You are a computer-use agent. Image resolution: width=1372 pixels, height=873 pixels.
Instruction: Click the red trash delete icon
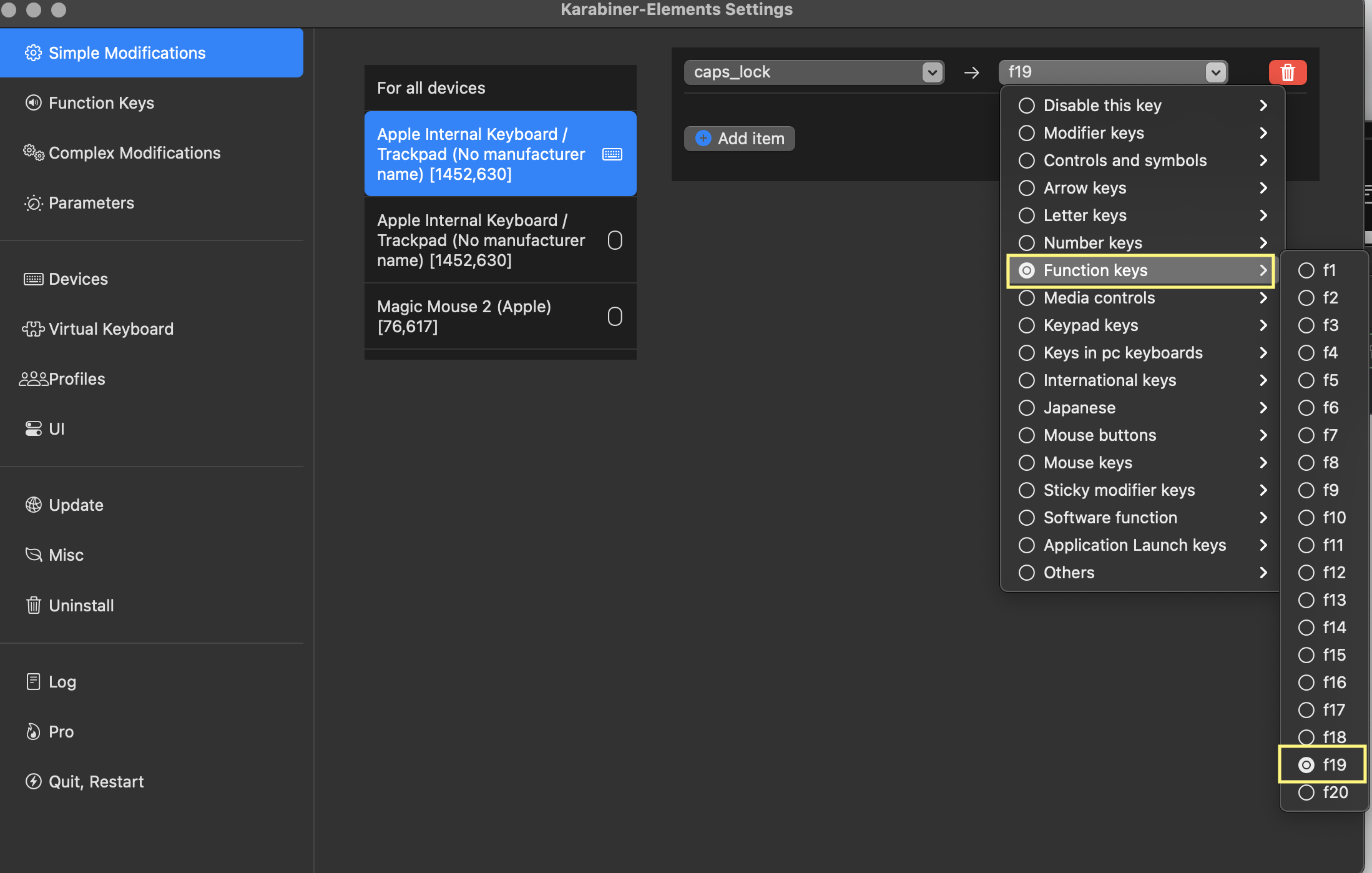tap(1287, 72)
